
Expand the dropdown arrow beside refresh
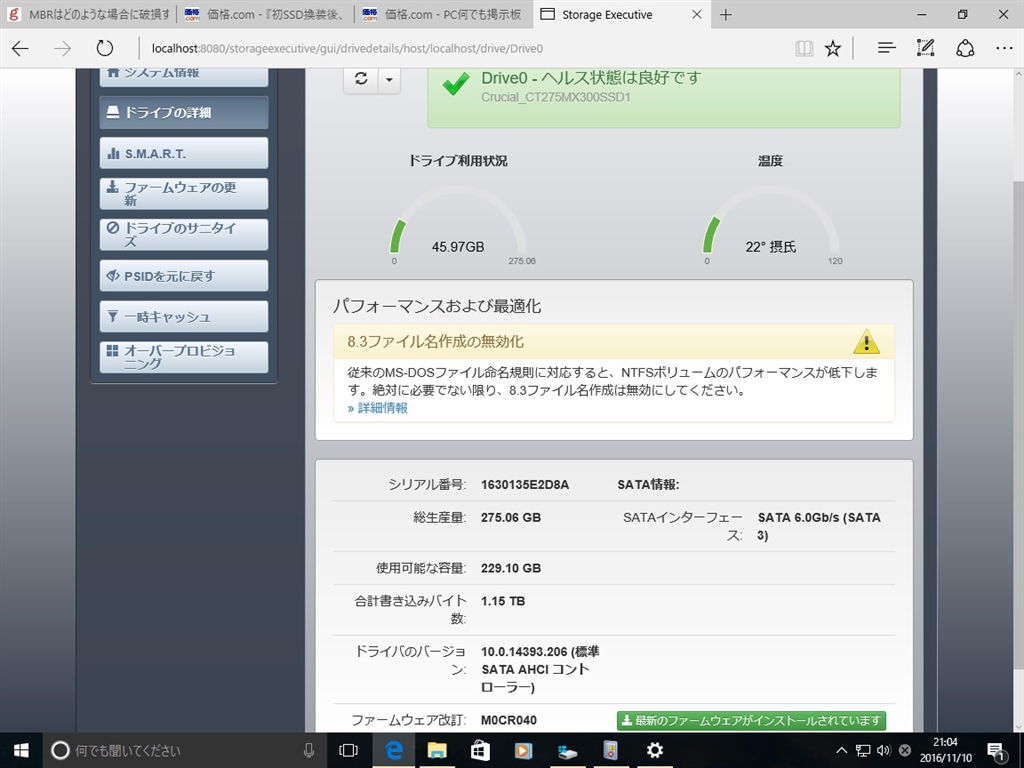click(x=389, y=79)
